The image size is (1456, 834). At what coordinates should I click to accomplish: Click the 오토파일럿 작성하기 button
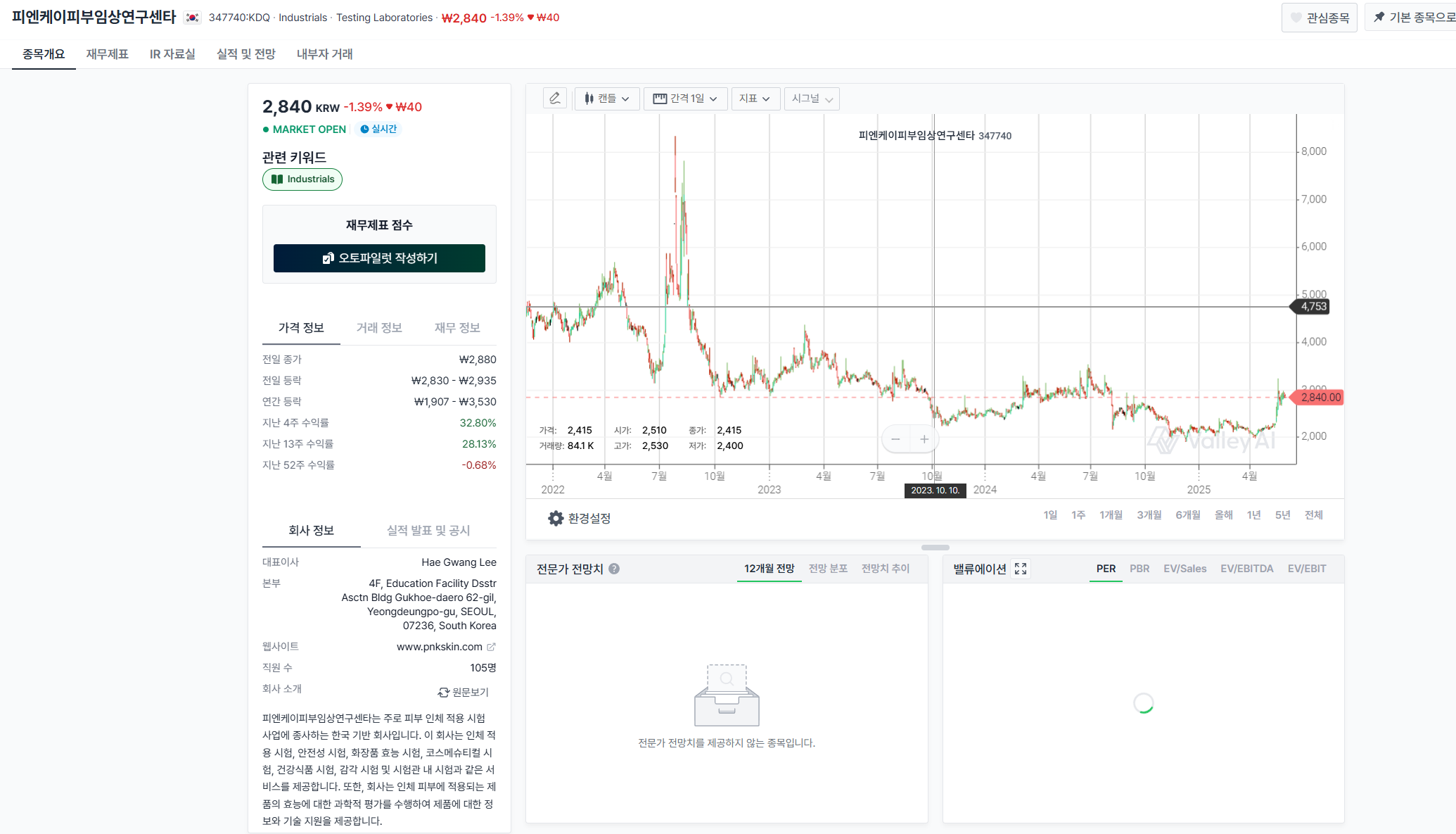[379, 258]
